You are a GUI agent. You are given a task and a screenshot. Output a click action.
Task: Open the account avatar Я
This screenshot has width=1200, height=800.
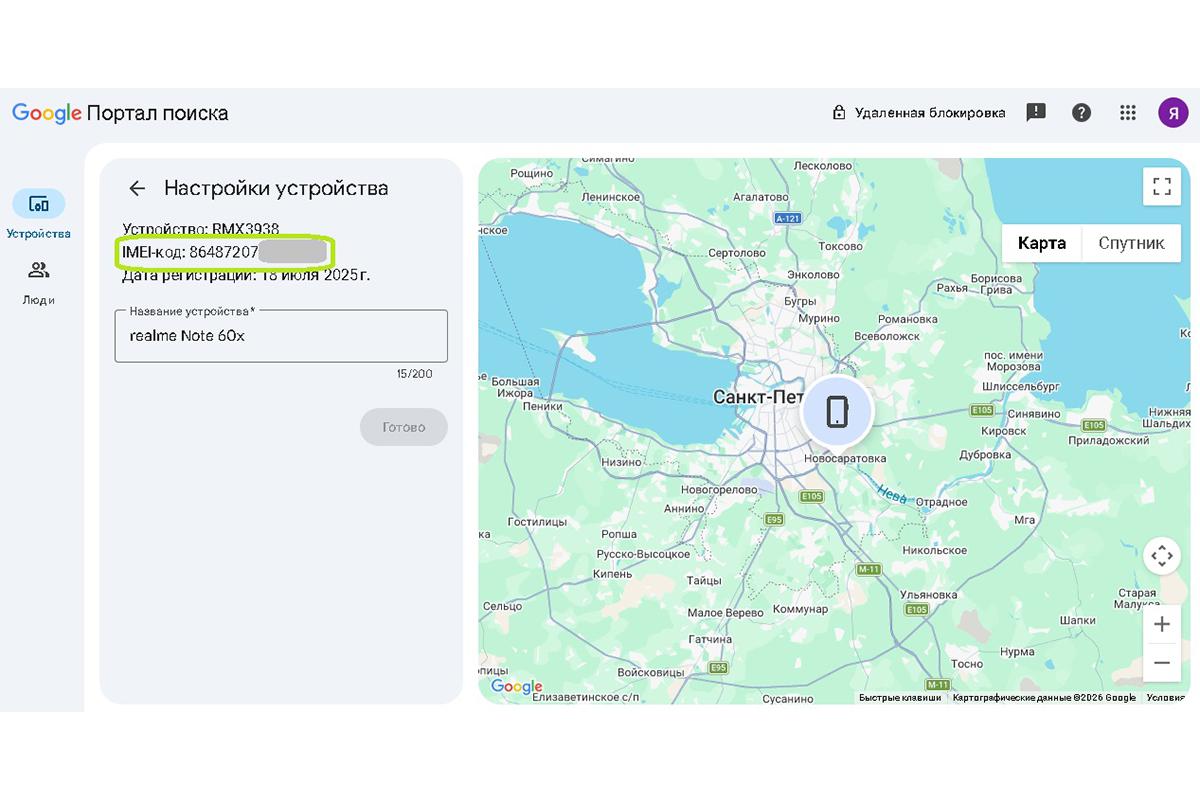[x=1173, y=113]
